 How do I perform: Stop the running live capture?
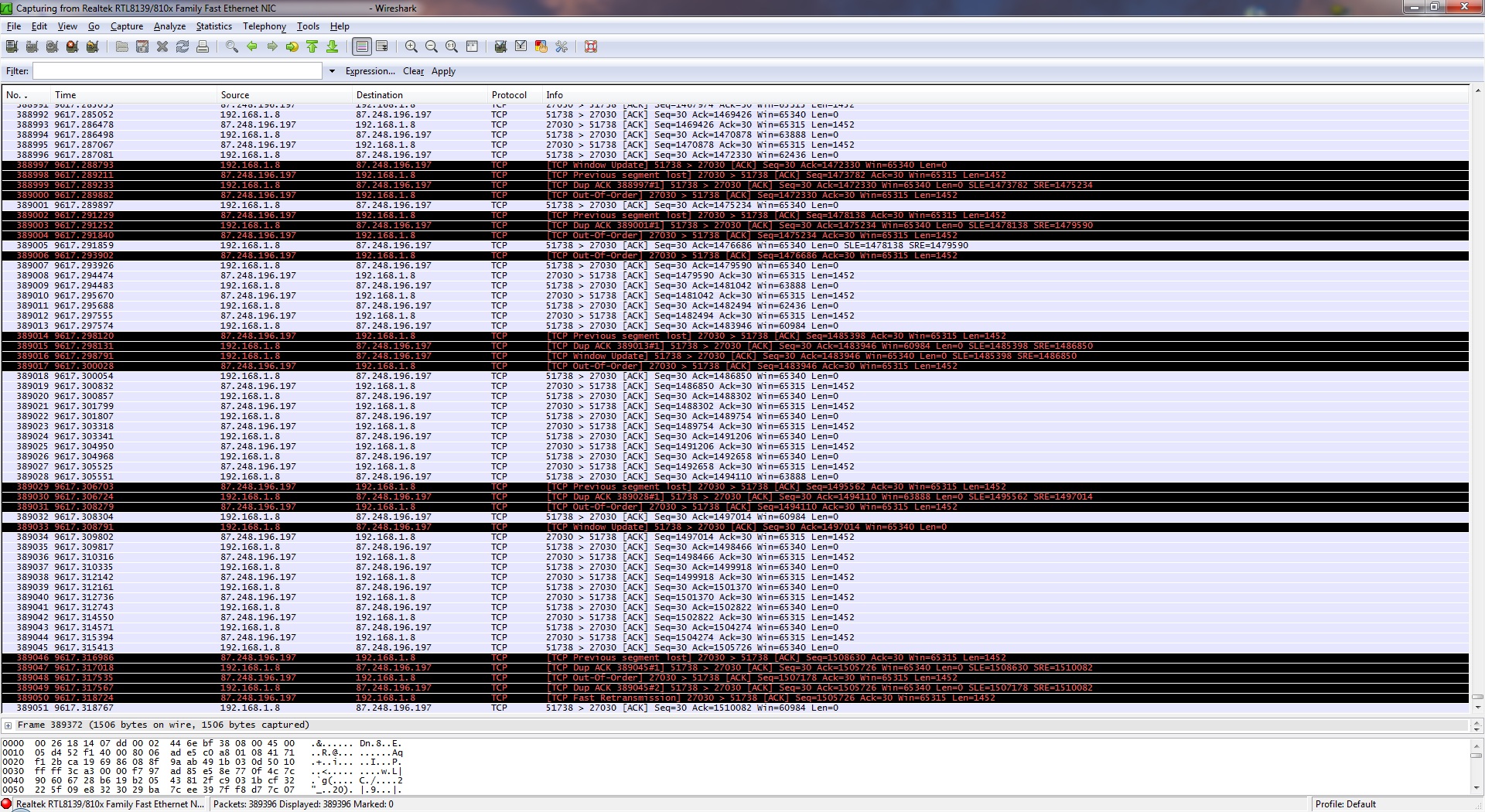point(72,47)
